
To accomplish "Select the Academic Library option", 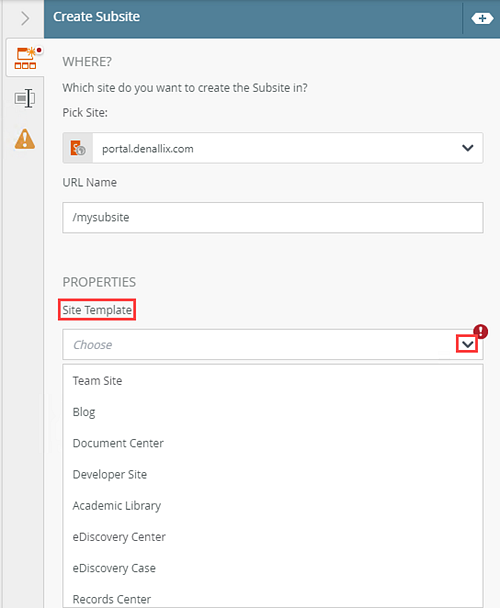I will coord(117,506).
